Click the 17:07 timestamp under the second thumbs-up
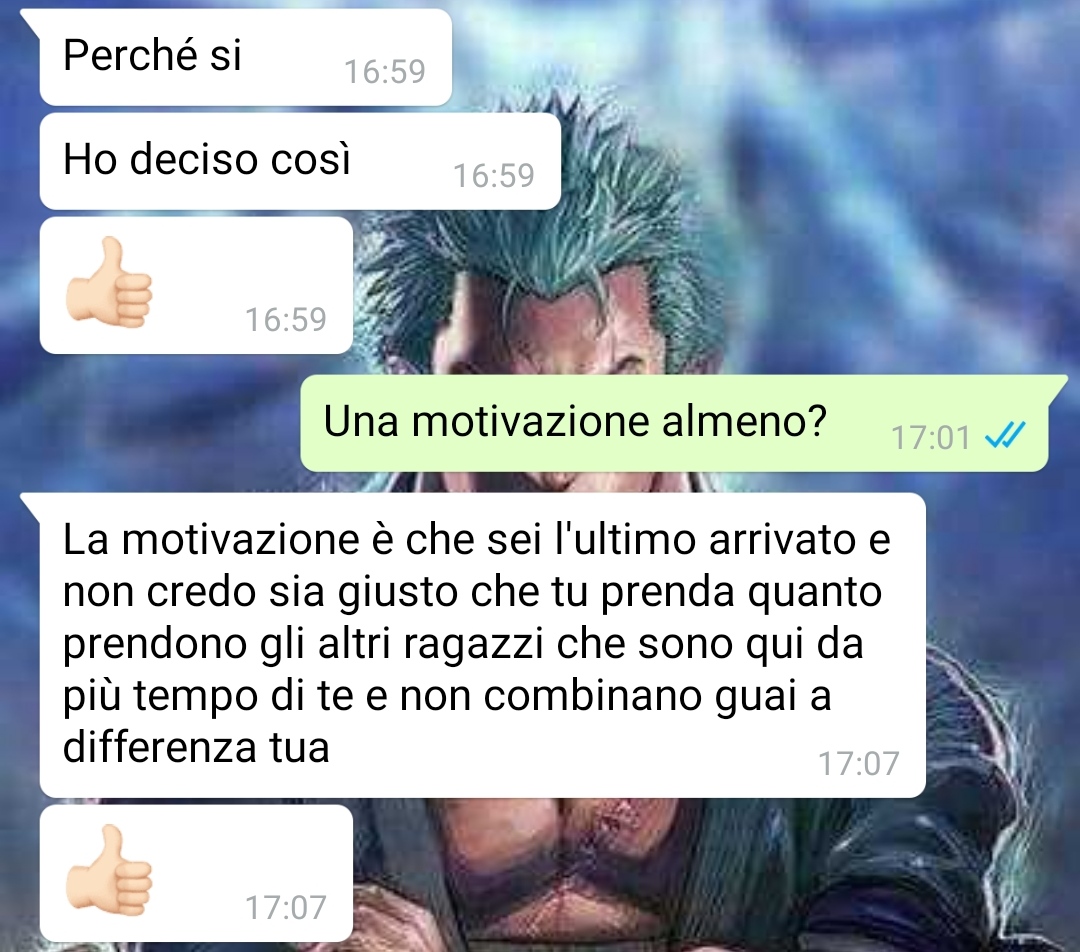 tap(286, 907)
